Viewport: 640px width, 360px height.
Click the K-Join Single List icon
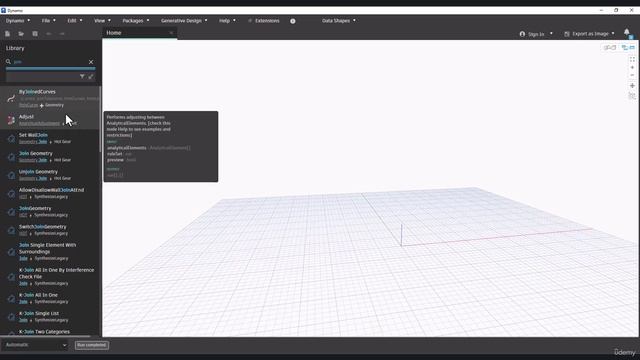coord(11,317)
